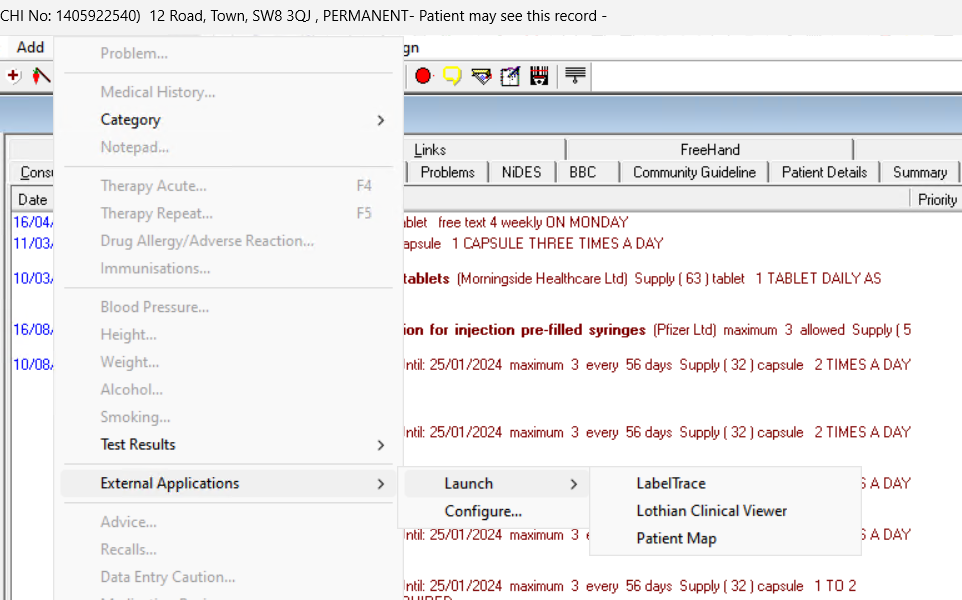Click the notepad with pen icon
This screenshot has width=962, height=600.
[510, 76]
